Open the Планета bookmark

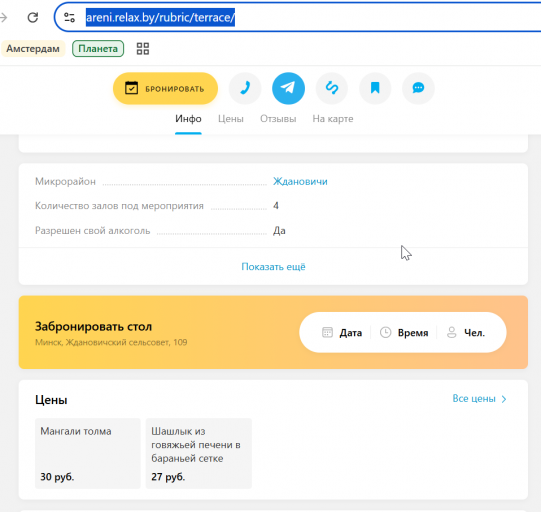click(98, 49)
